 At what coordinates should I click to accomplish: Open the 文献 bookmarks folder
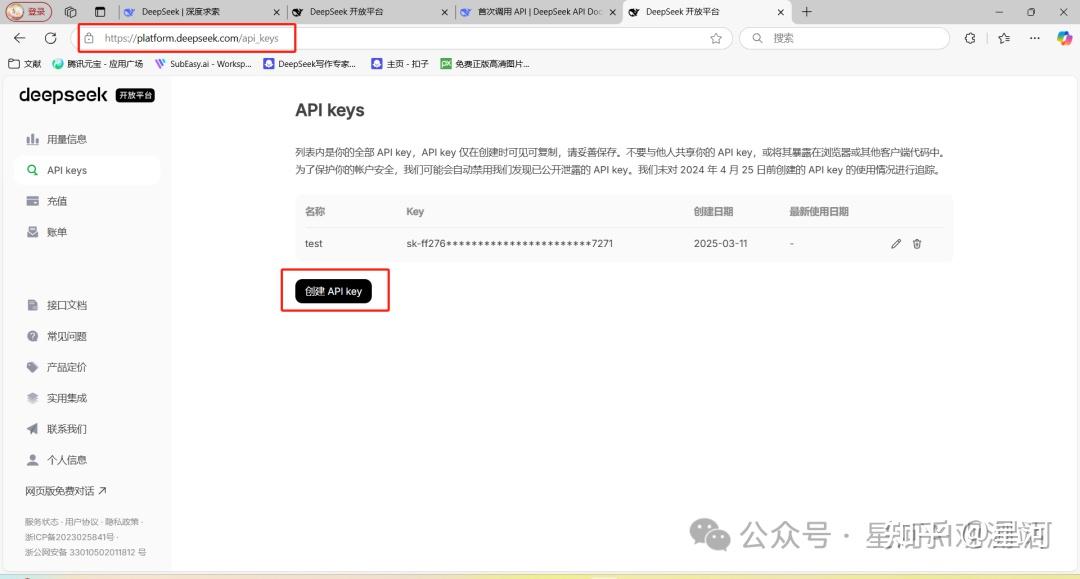(x=25, y=64)
